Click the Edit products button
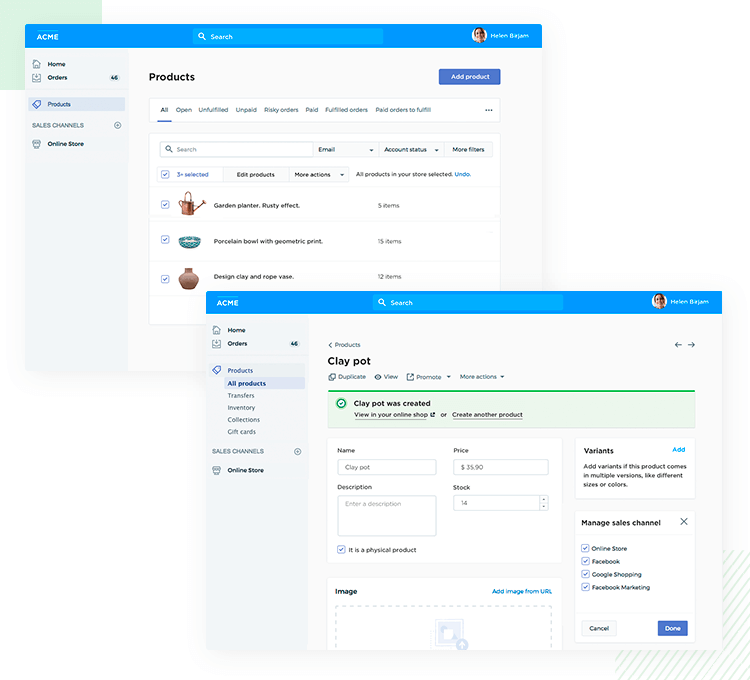The width and height of the screenshot is (750, 680). (256, 175)
